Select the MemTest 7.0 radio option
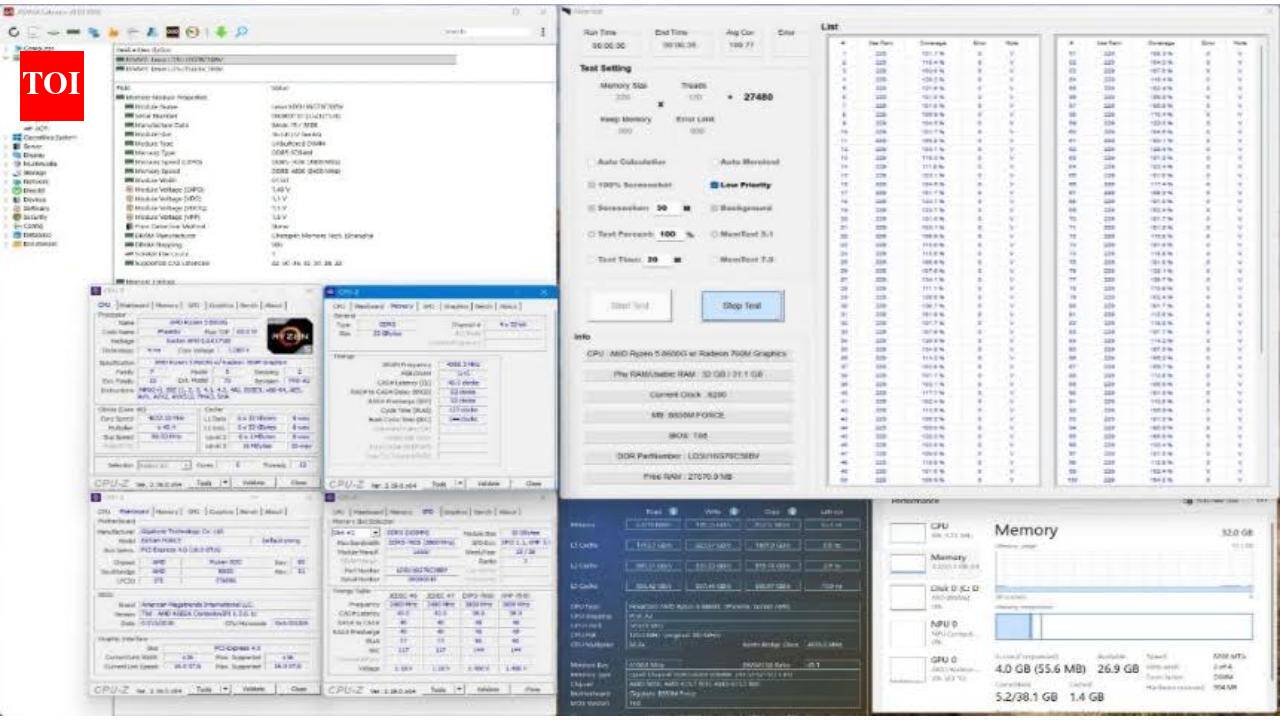The height and width of the screenshot is (720, 1280). (x=714, y=260)
